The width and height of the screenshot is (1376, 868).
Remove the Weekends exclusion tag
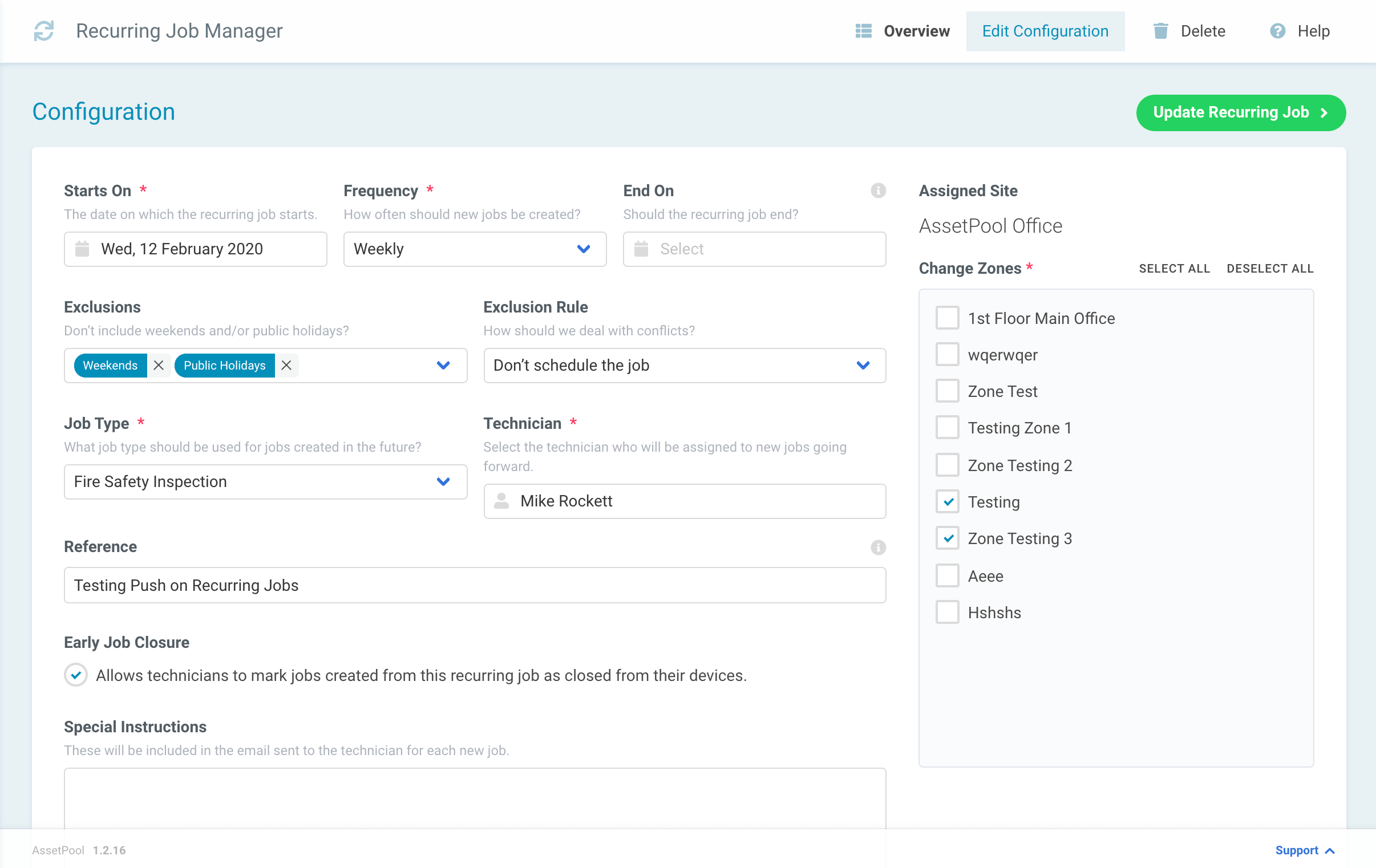click(158, 365)
